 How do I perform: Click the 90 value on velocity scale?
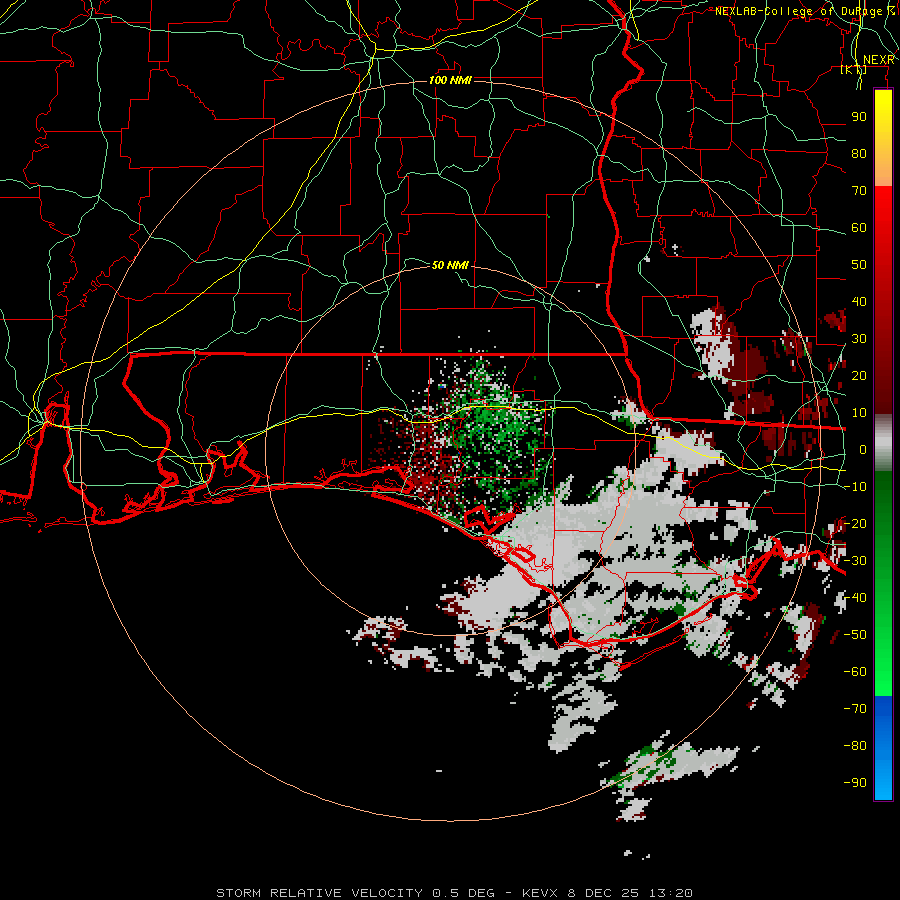pyautogui.click(x=859, y=117)
